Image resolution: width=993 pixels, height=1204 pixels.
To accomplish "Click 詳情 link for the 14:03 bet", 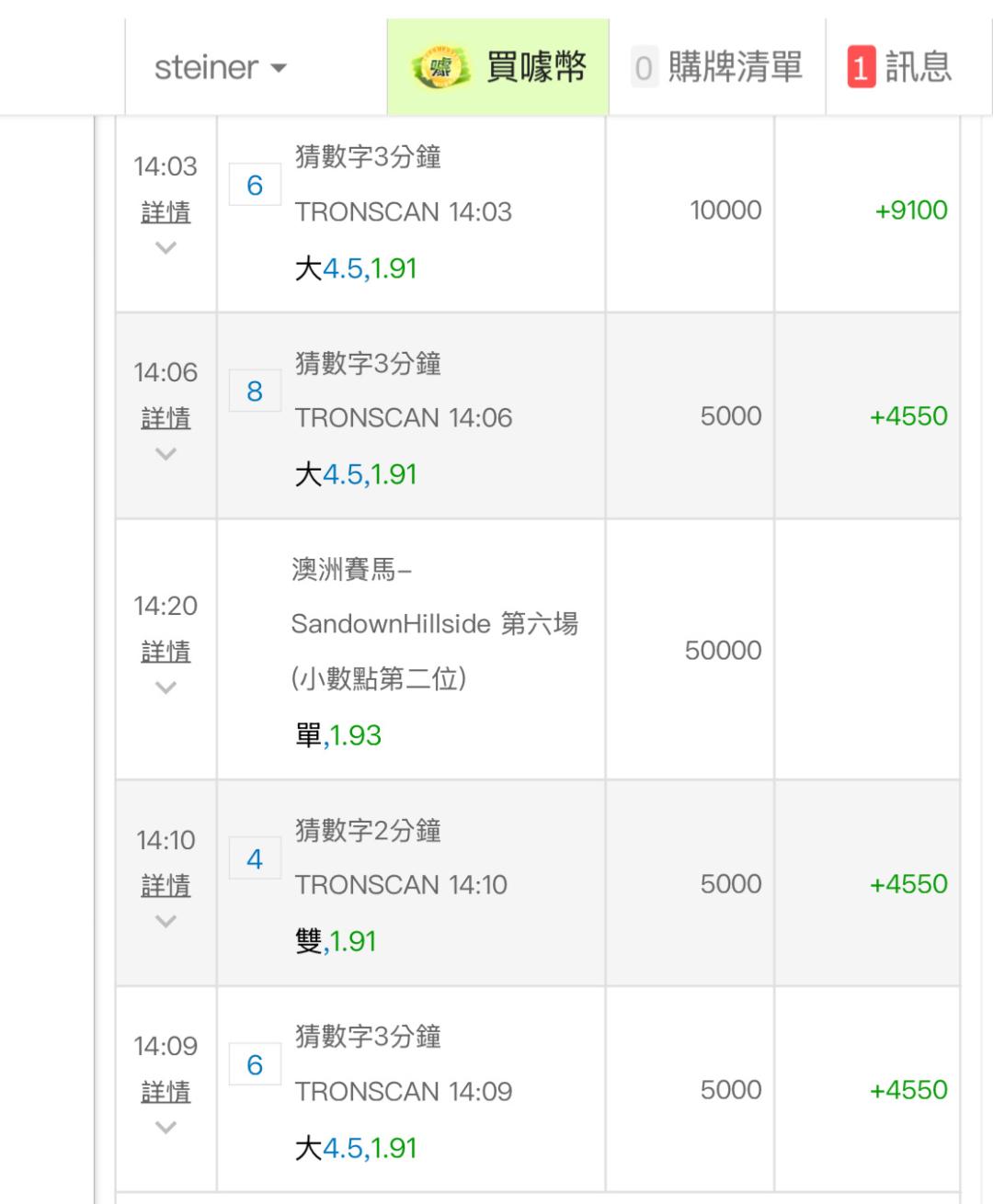I will [x=165, y=212].
